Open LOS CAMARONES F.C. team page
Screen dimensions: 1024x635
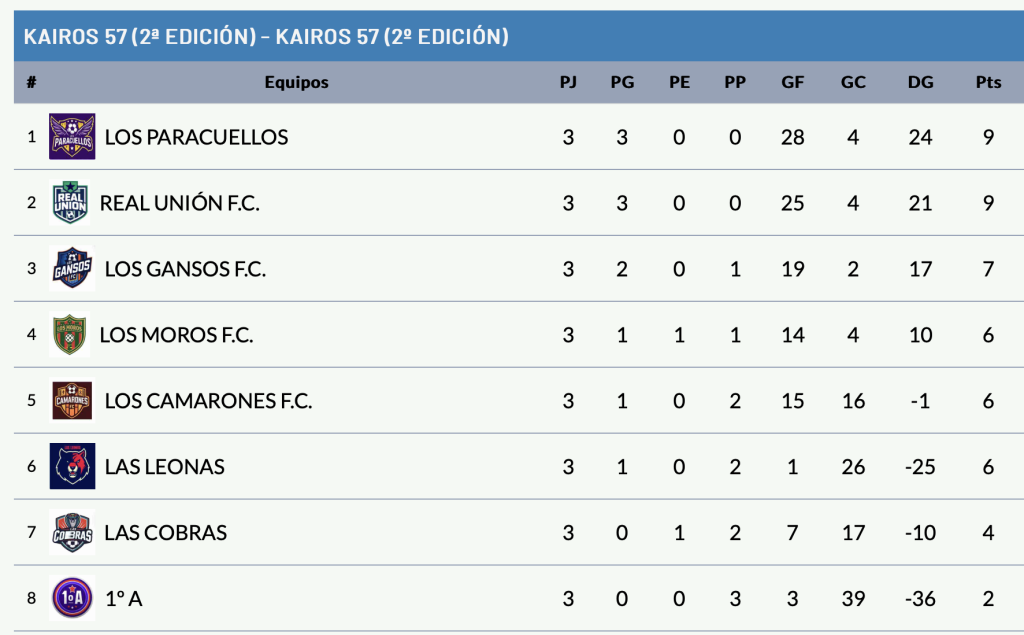click(x=208, y=401)
